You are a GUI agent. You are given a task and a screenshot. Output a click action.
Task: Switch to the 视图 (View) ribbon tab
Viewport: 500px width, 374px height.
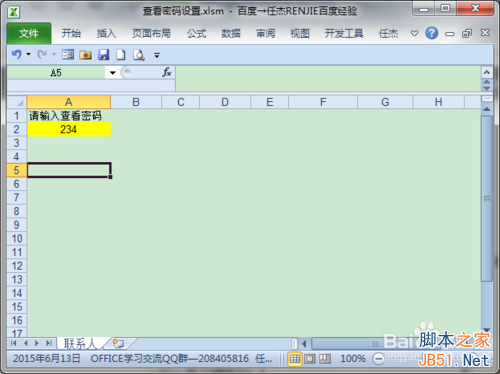[300, 33]
